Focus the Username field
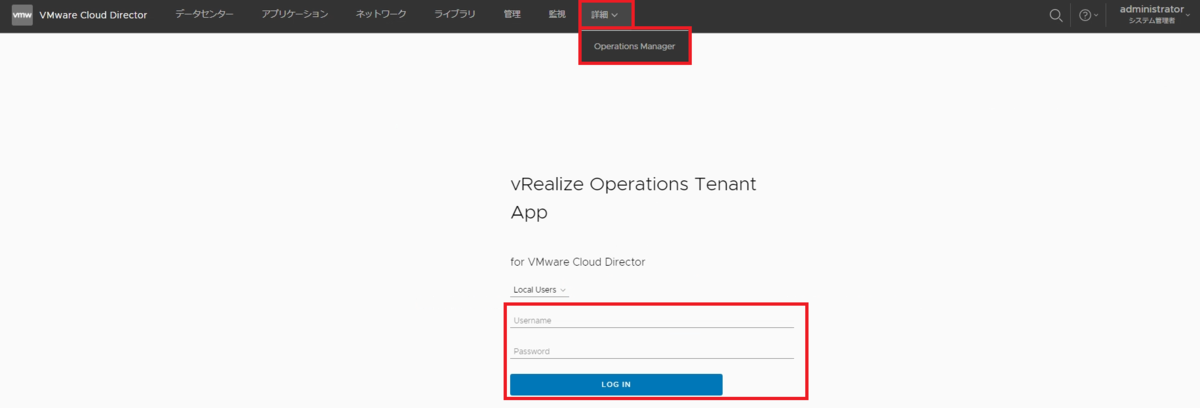 pyautogui.click(x=652, y=321)
